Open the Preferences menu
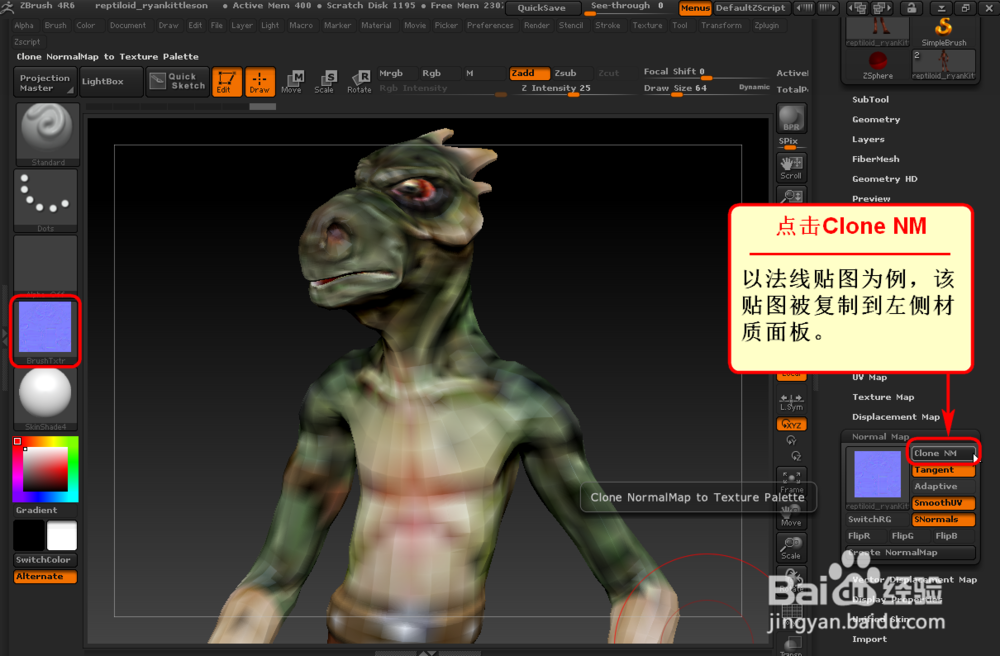 pos(490,26)
